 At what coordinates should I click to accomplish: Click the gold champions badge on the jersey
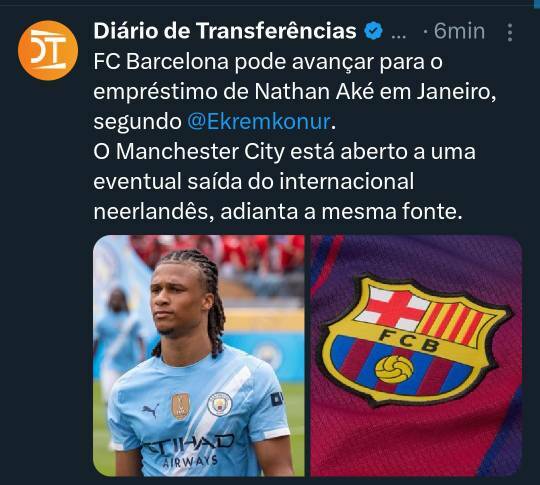[x=181, y=406]
